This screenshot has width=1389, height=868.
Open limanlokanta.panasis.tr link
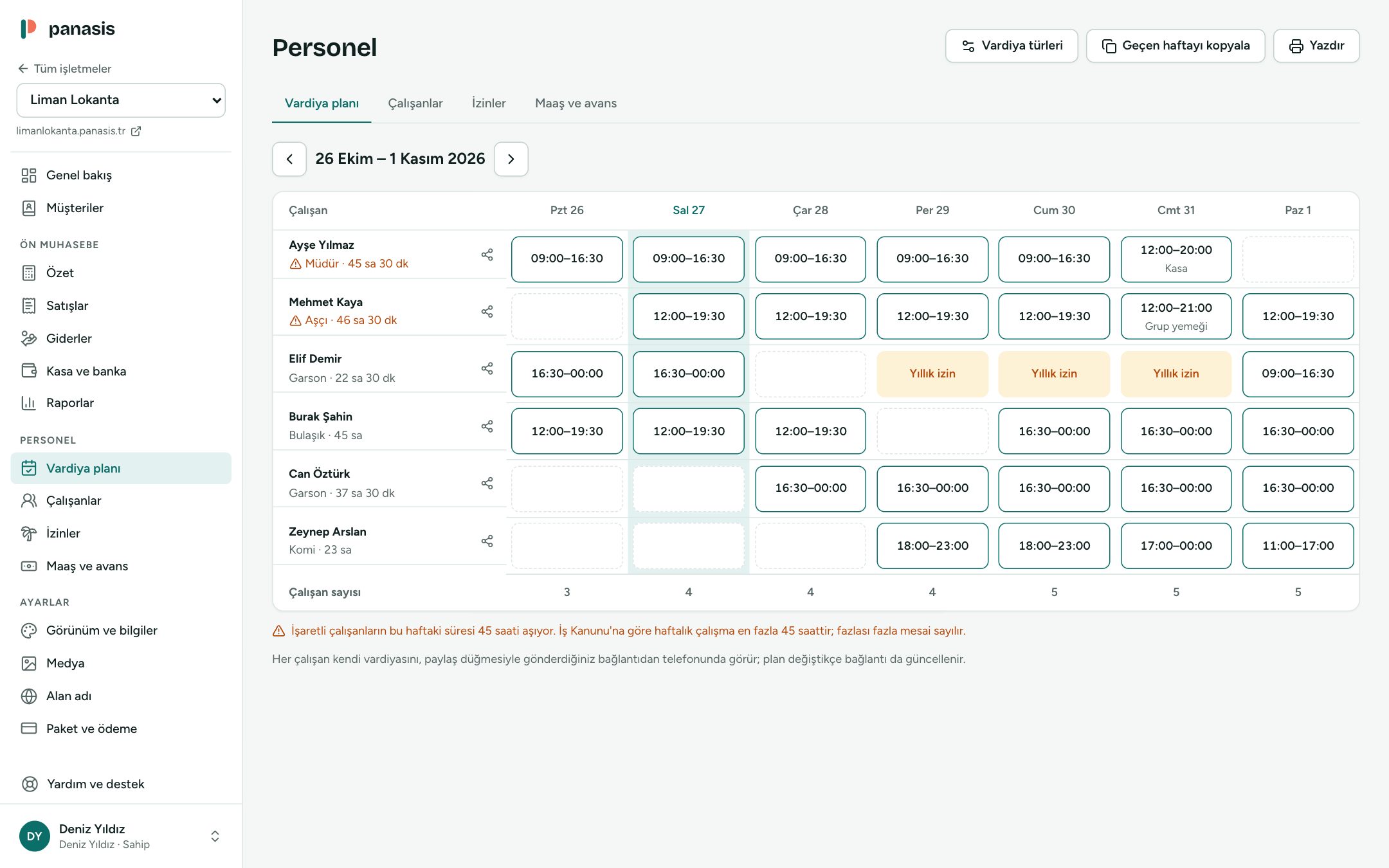tap(78, 131)
